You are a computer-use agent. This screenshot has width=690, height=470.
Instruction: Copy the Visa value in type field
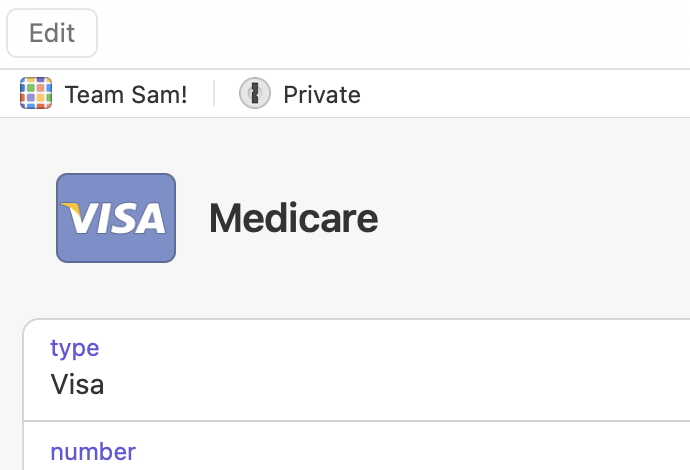pyautogui.click(x=78, y=384)
